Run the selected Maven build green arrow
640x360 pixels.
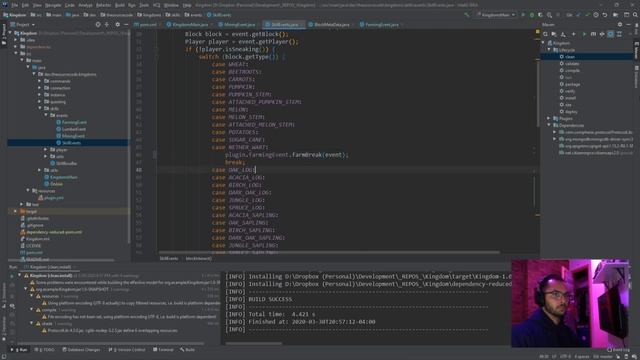[584, 34]
